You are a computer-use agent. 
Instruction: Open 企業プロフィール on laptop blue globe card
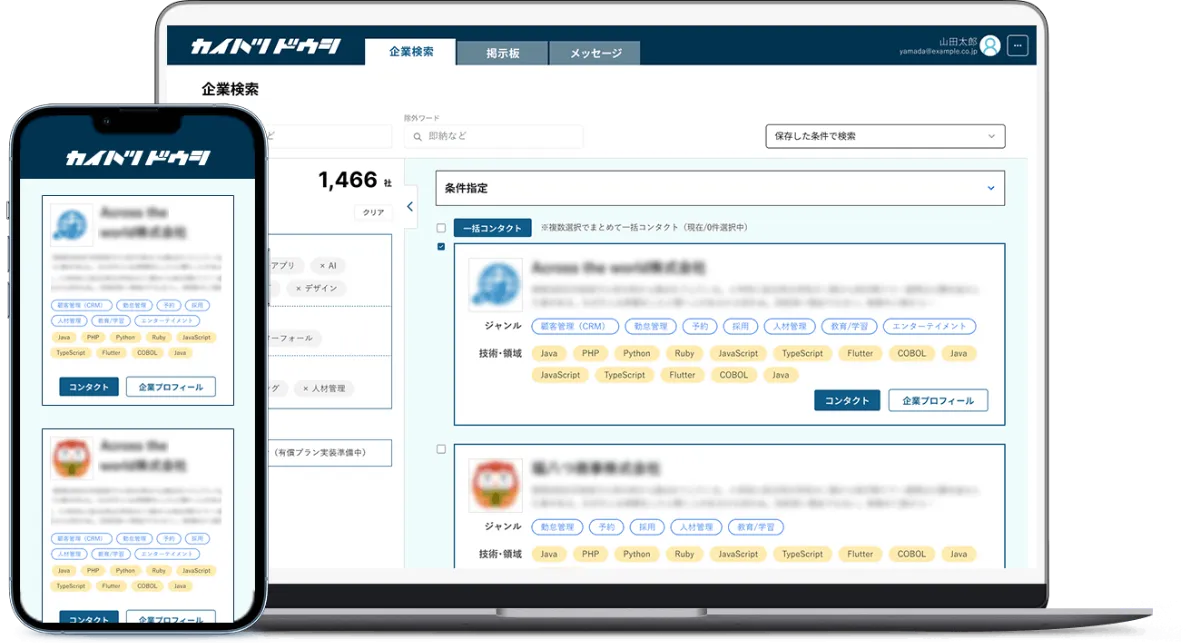[x=938, y=400]
